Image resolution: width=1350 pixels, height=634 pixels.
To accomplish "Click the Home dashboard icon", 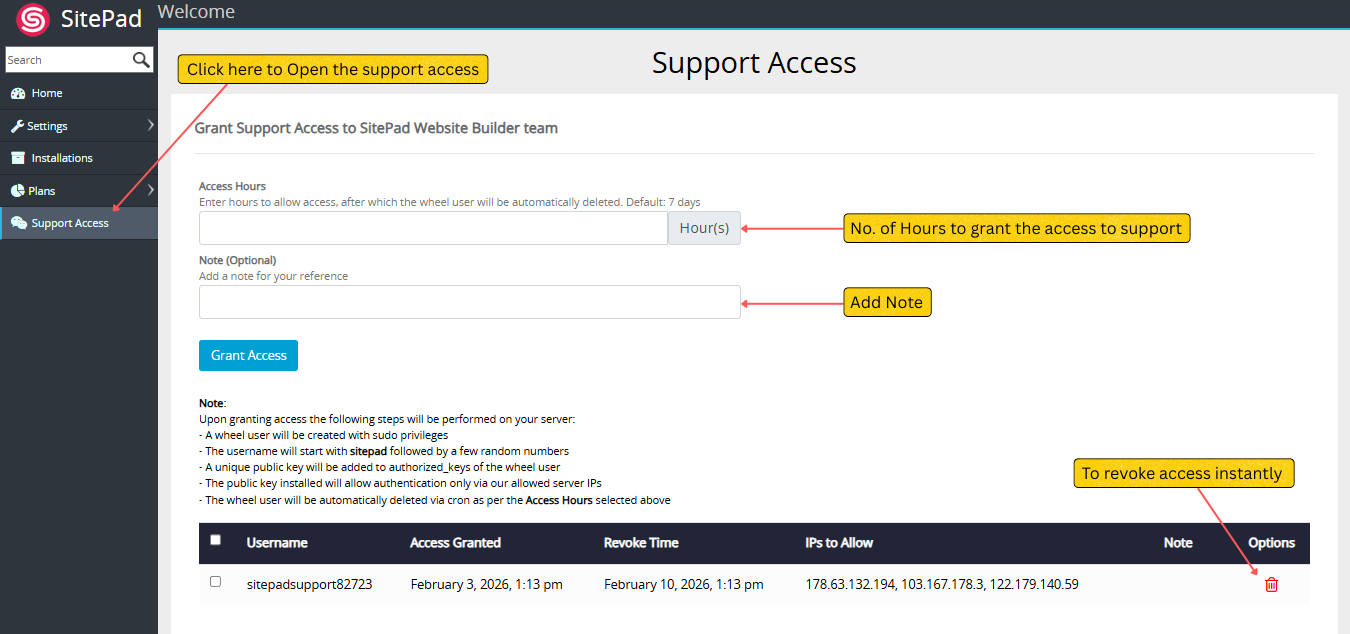I will click(18, 93).
